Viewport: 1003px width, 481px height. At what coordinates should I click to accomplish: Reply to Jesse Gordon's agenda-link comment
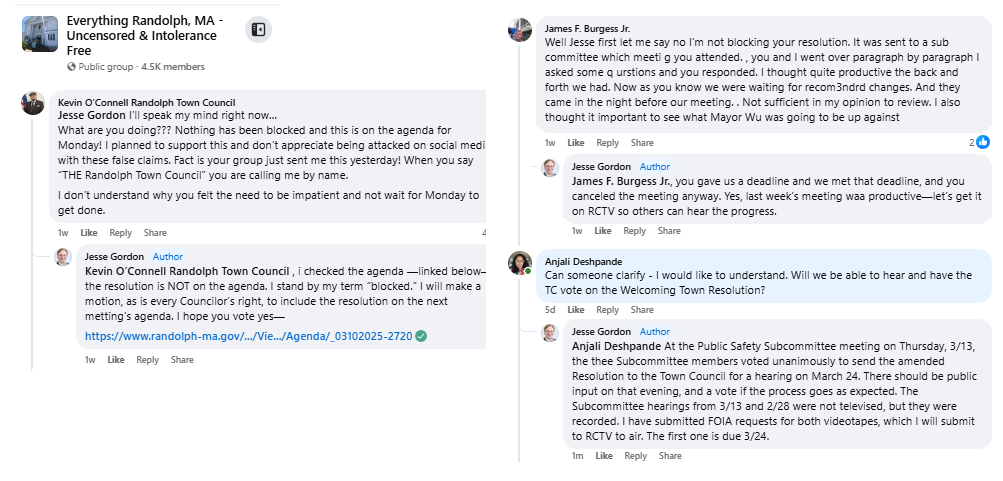[x=147, y=360]
